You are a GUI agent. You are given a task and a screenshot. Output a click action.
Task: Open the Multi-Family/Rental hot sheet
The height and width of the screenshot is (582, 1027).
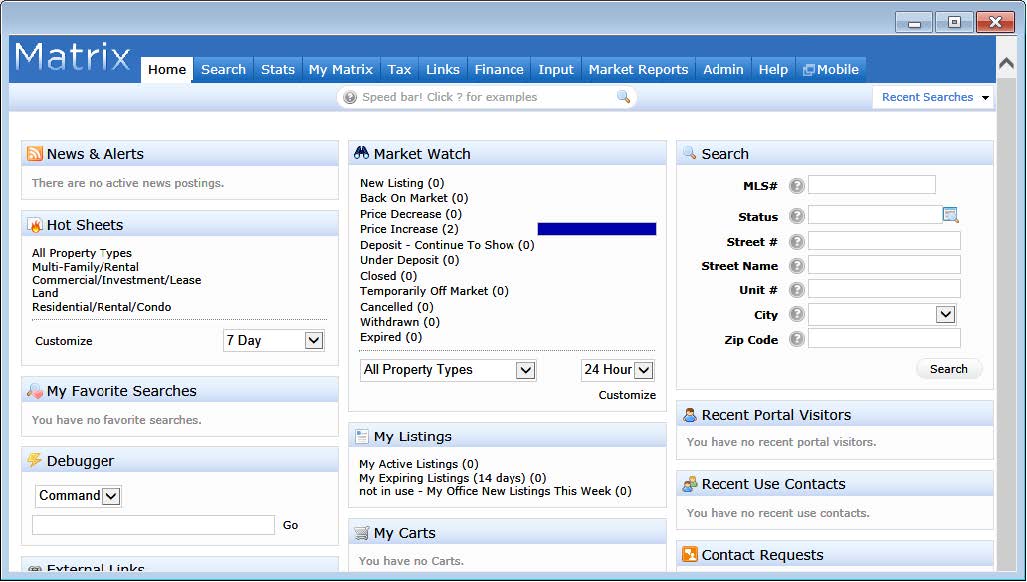click(x=85, y=267)
